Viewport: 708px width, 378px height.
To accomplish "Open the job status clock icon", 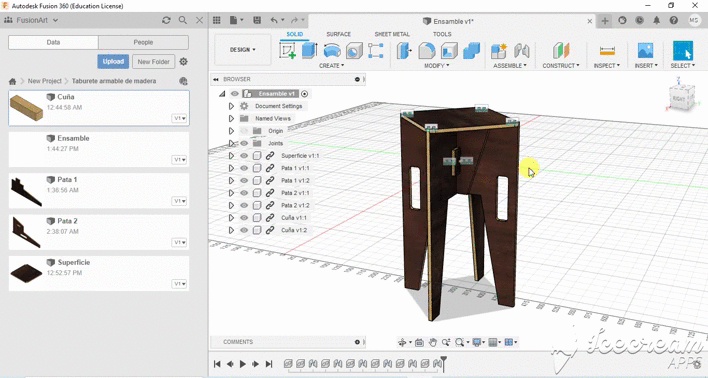I will [x=639, y=20].
